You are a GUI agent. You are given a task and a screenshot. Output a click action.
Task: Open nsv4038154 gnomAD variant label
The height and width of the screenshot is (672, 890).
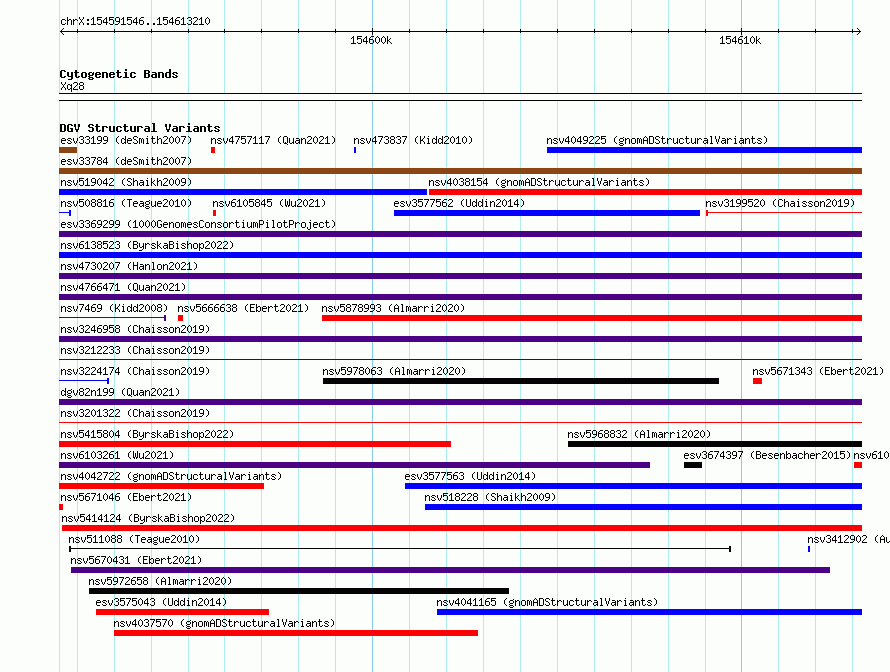pos(539,182)
